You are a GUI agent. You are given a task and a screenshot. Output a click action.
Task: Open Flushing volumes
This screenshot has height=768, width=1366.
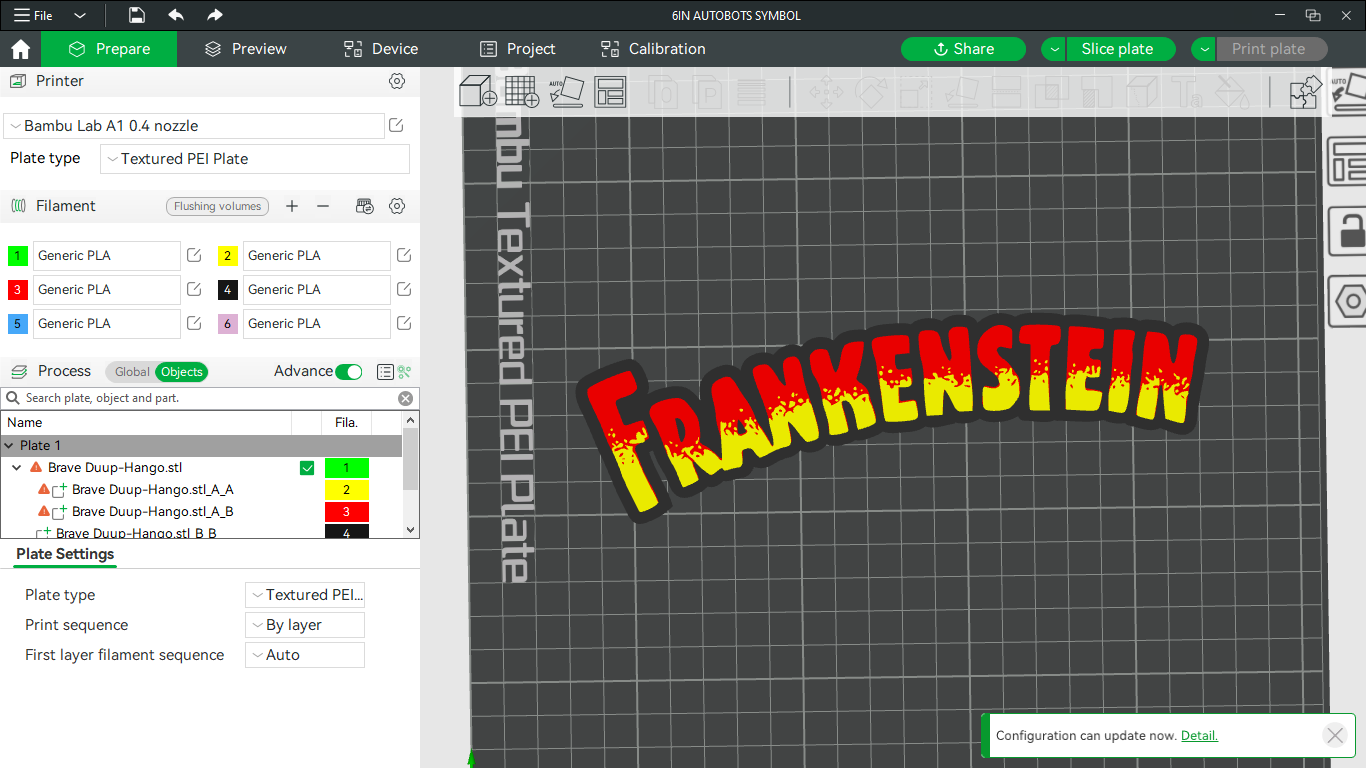point(217,206)
